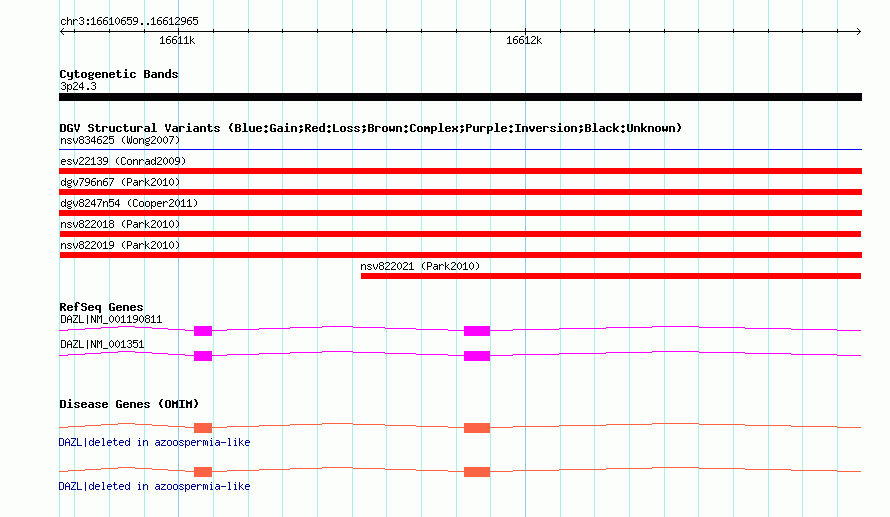This screenshot has height=517, width=890.
Task: Select right magenta exon of DAZL NM_001351
Action: coord(477,356)
